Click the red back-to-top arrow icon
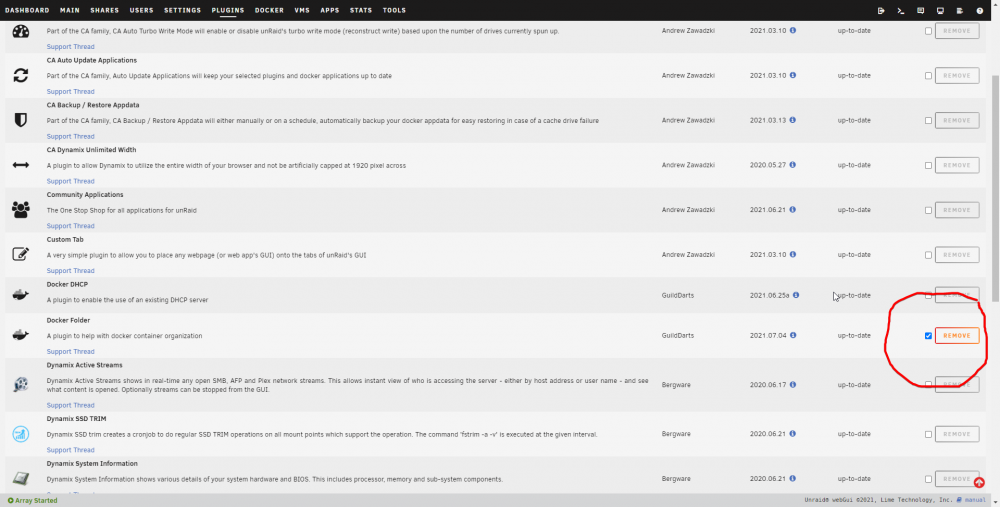The image size is (1000, 507). pyautogui.click(x=979, y=483)
